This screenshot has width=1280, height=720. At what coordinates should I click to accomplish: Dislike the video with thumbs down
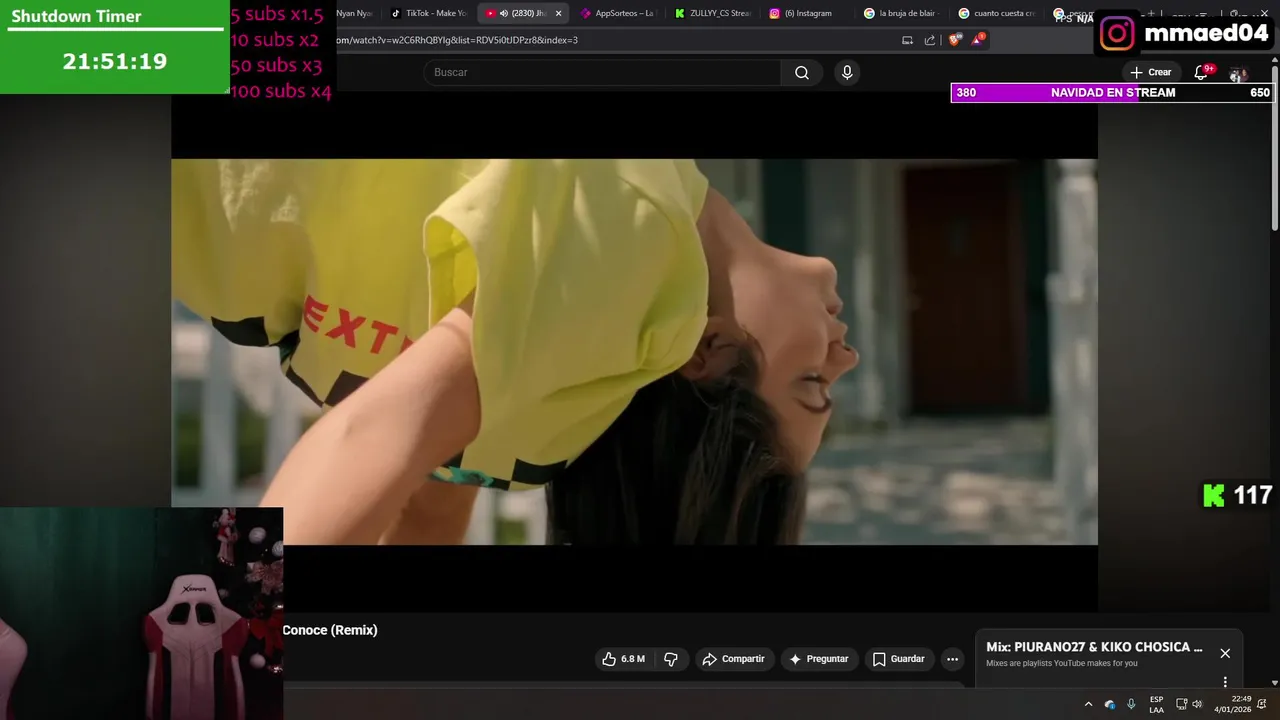click(x=670, y=659)
